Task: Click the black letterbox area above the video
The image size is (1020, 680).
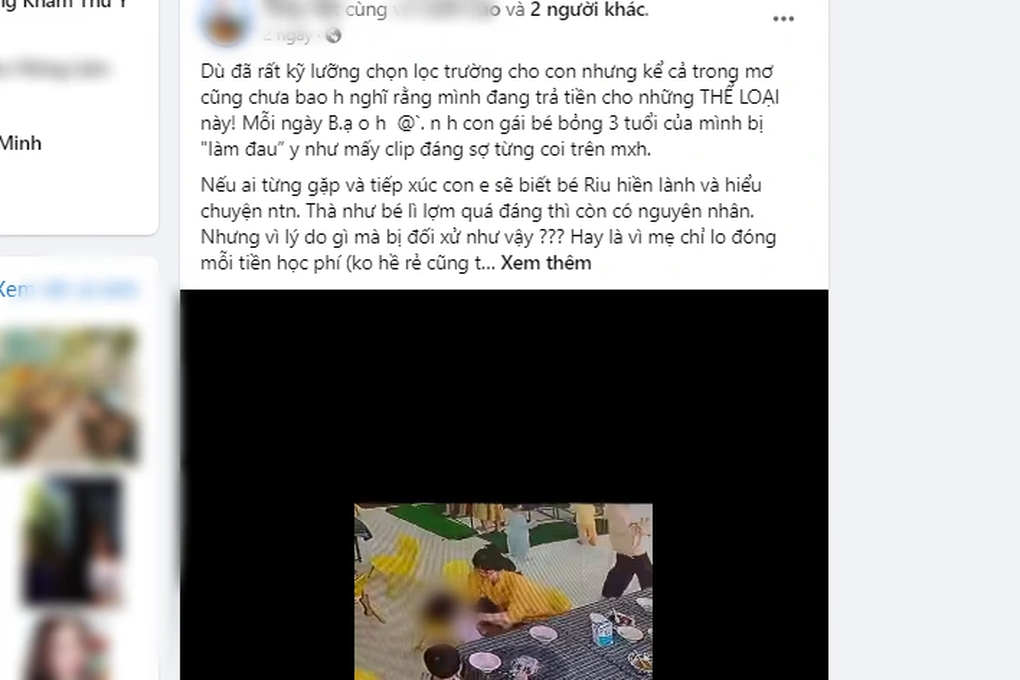Action: pyautogui.click(x=503, y=396)
